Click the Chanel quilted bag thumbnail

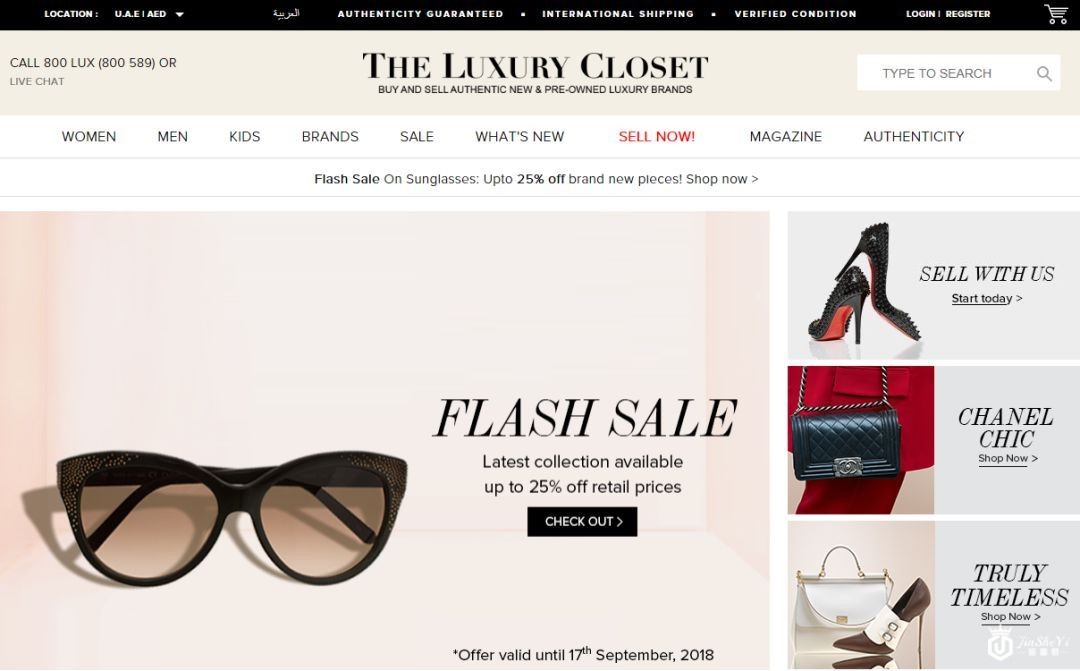(x=861, y=440)
